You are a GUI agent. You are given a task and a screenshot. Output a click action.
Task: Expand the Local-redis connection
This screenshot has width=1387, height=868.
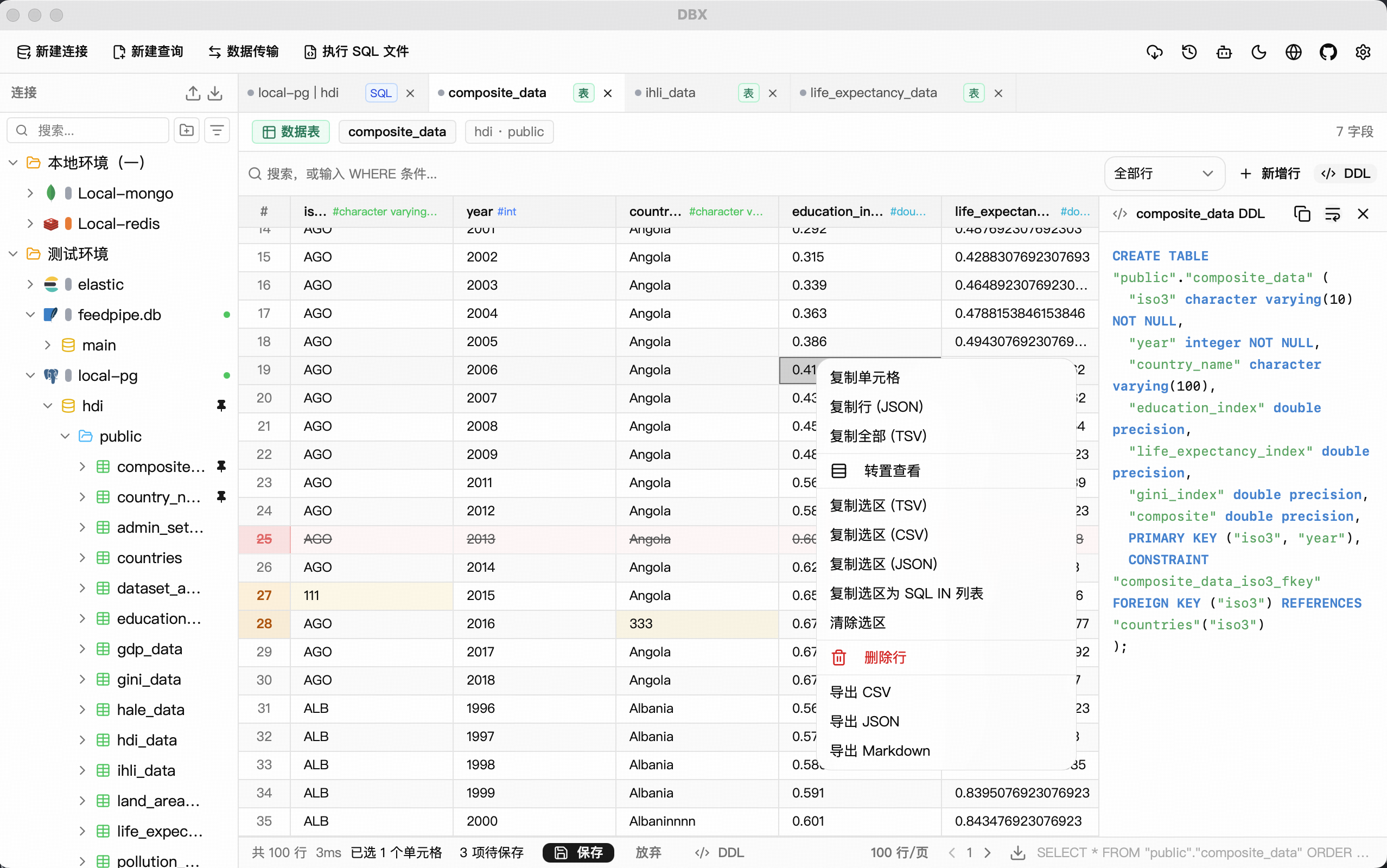[x=30, y=224]
